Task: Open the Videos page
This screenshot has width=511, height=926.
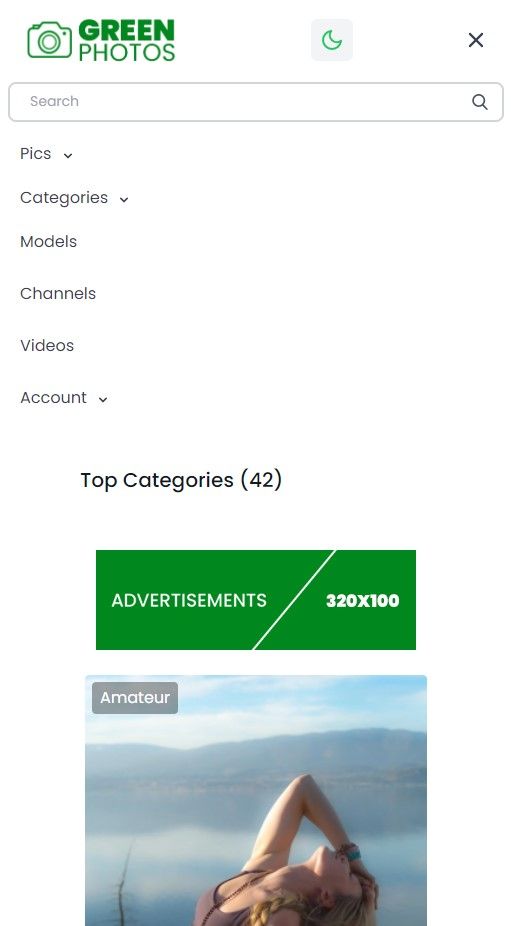Action: click(47, 345)
